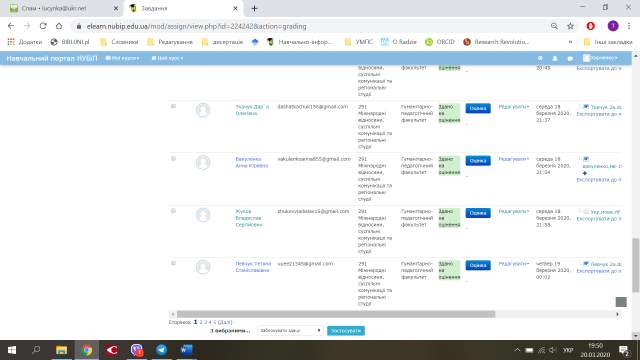Open portal messages chat icon
The image size is (640, 360).
coord(570,58)
